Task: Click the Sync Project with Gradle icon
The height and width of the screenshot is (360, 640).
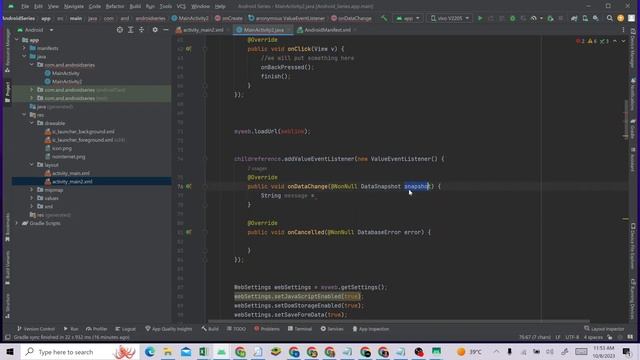Action: (574, 18)
